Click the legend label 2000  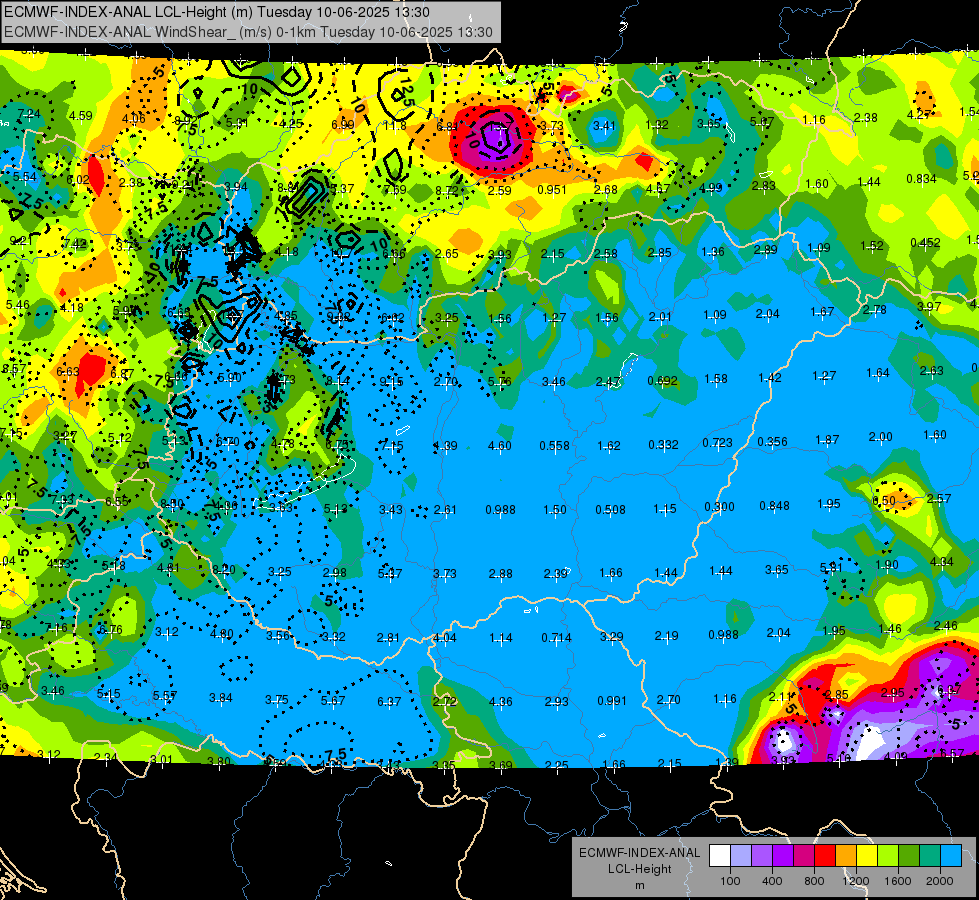940,881
